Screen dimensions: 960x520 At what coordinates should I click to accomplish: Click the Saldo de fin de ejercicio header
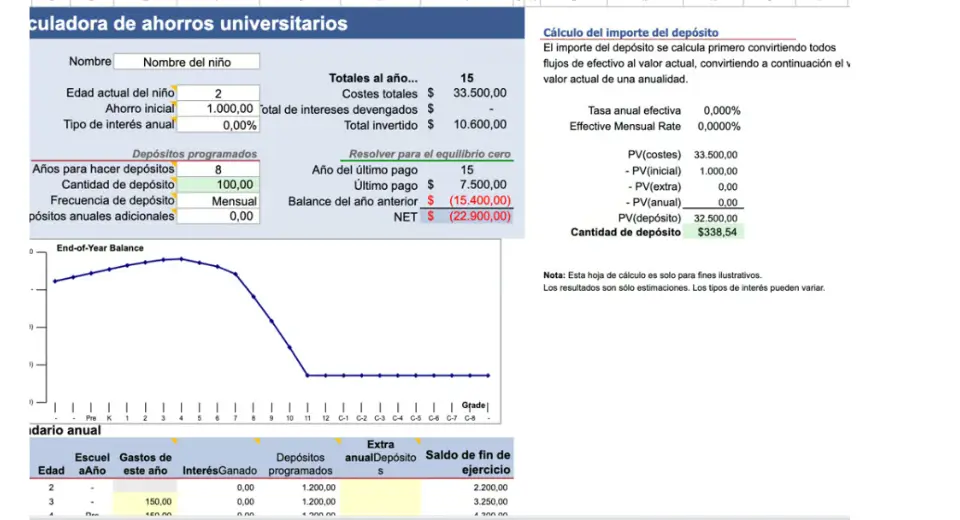pyautogui.click(x=468, y=462)
